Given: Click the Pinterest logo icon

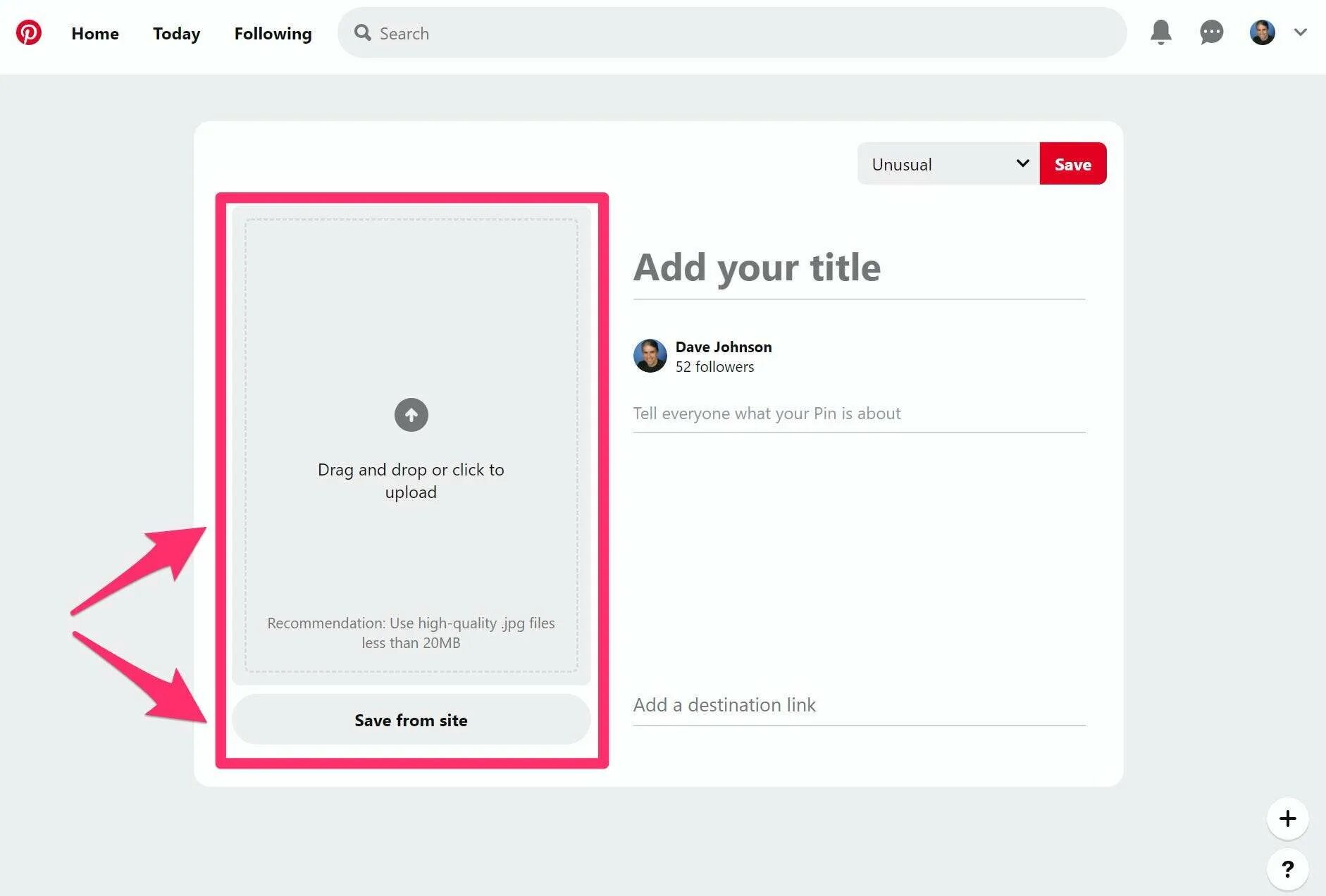Looking at the screenshot, I should (x=29, y=32).
